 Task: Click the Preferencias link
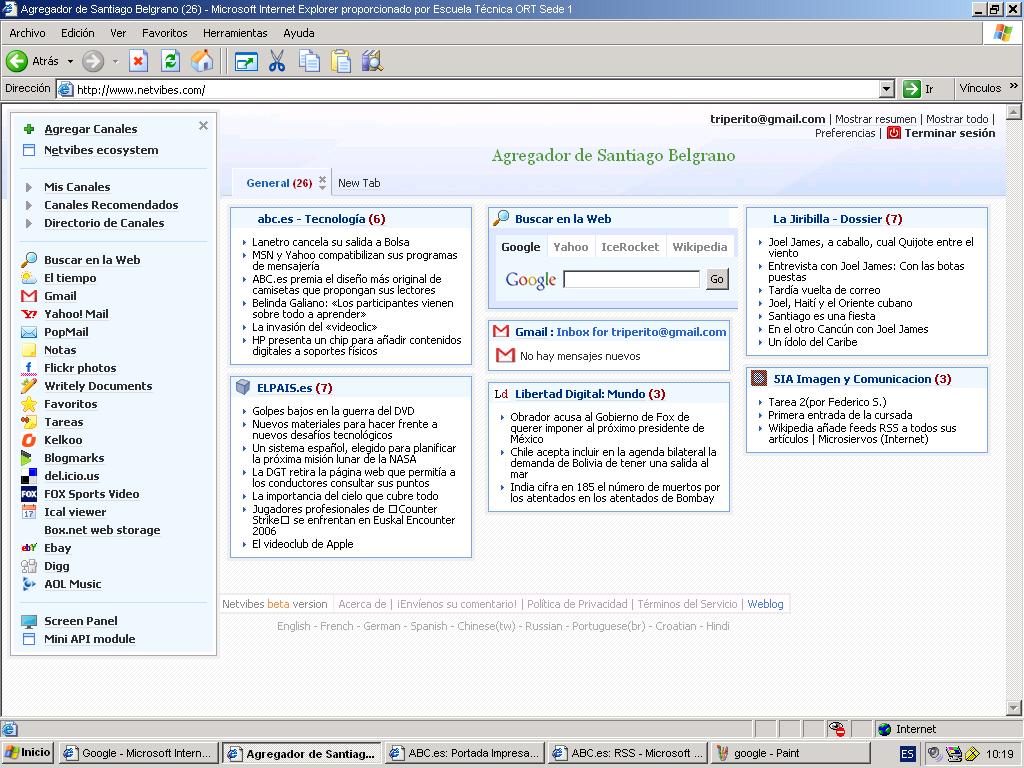844,133
